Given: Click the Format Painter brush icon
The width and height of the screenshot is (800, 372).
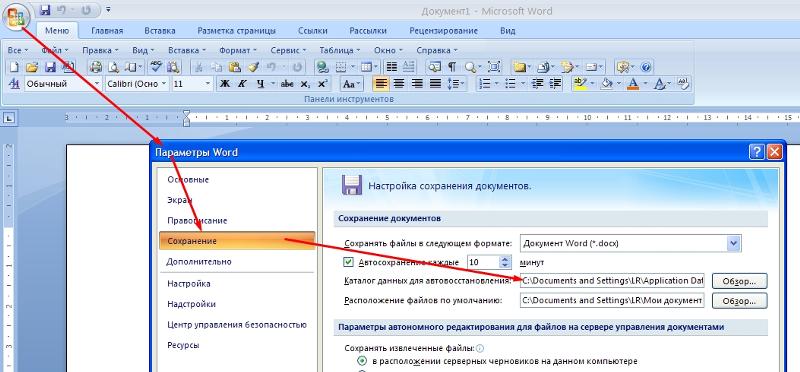Looking at the screenshot, I should click(x=254, y=67).
